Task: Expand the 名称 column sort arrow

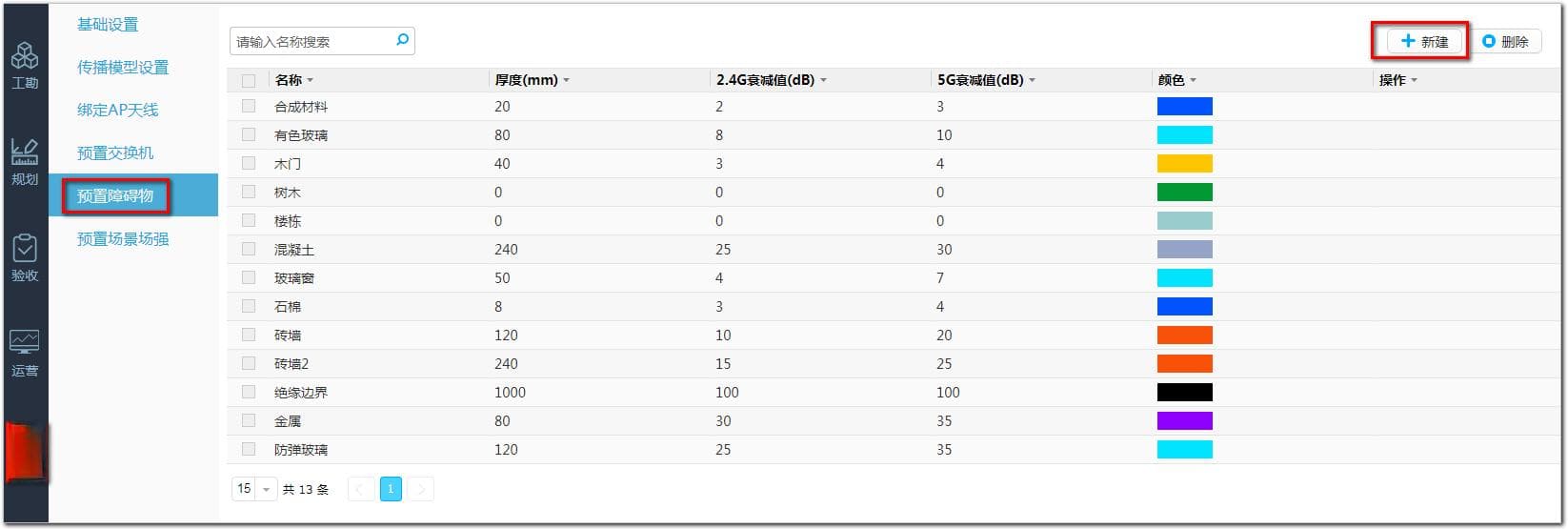Action: (311, 80)
